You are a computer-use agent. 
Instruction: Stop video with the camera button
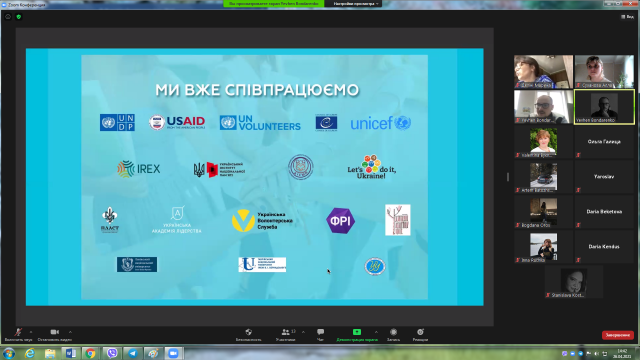54,335
